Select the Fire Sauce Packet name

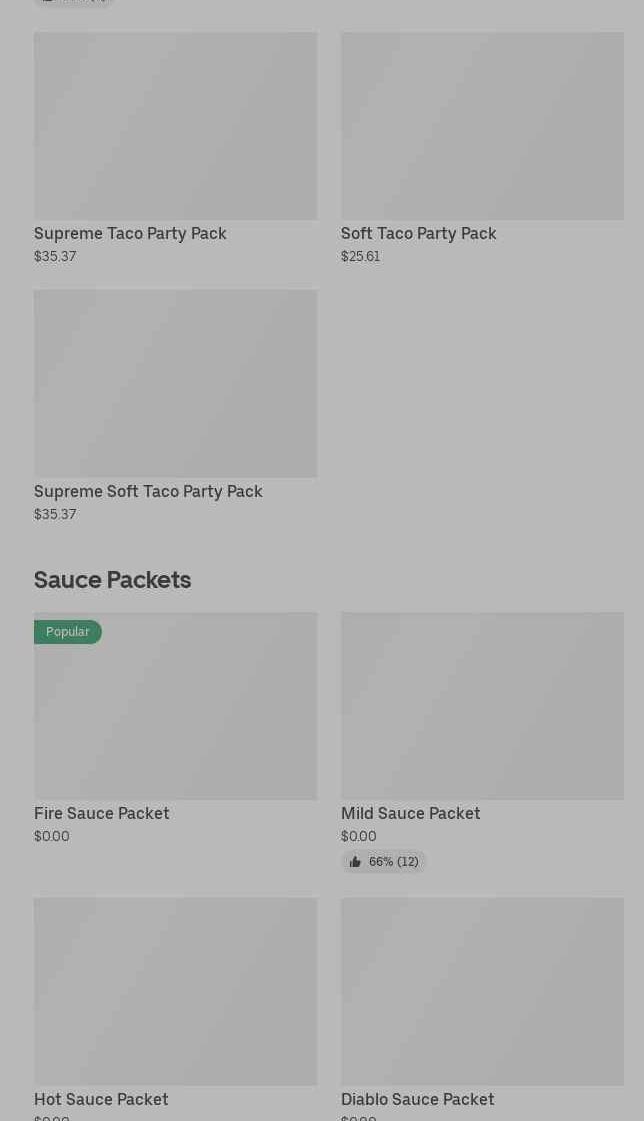(101, 813)
